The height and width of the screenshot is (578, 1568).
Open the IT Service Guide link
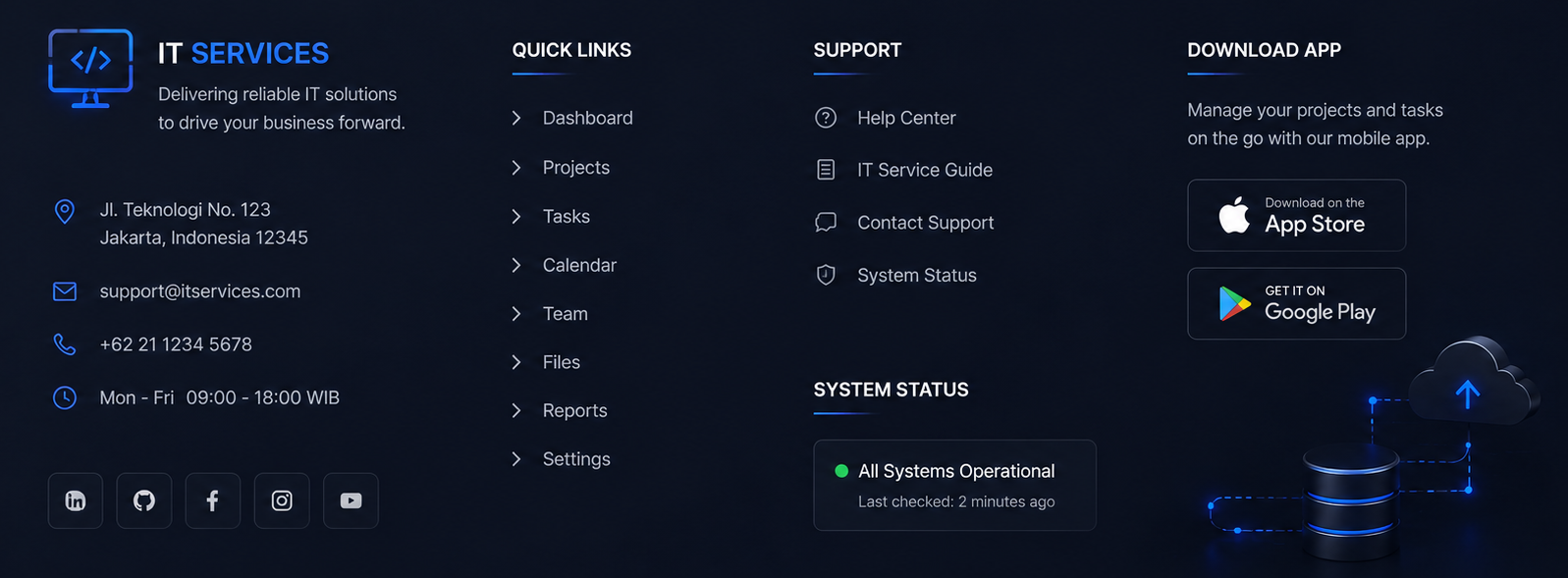pyautogui.click(x=925, y=170)
